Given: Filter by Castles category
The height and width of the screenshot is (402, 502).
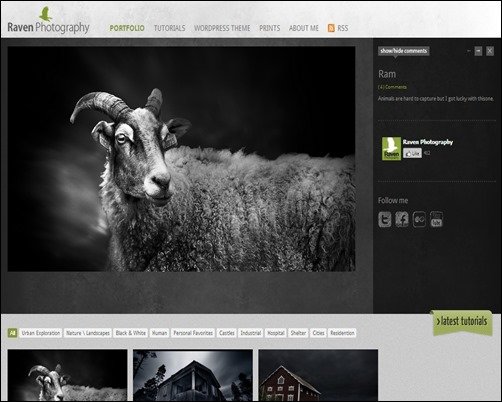Looking at the screenshot, I should [x=227, y=333].
